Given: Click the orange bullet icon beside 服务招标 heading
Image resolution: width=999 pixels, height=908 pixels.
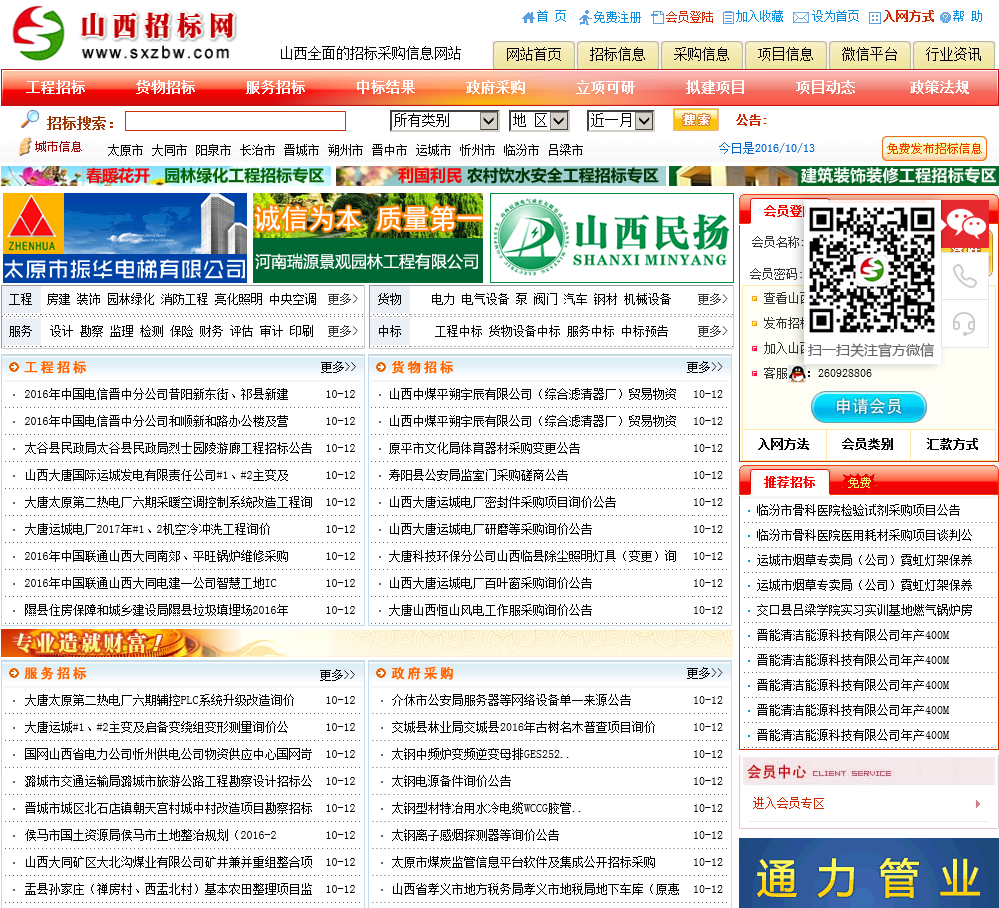Looking at the screenshot, I should 14,673.
